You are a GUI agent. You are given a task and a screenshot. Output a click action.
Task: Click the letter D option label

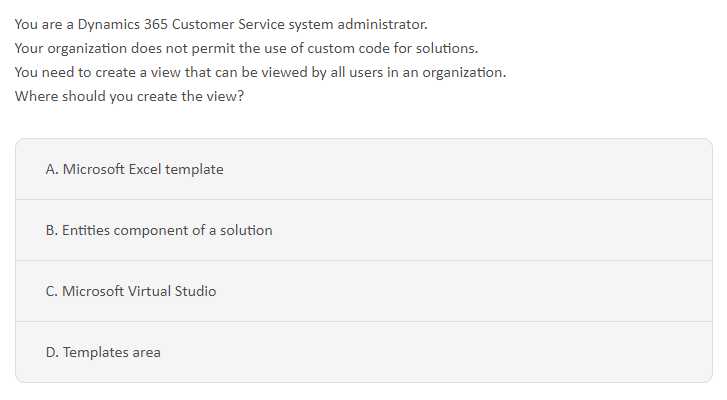(x=52, y=352)
